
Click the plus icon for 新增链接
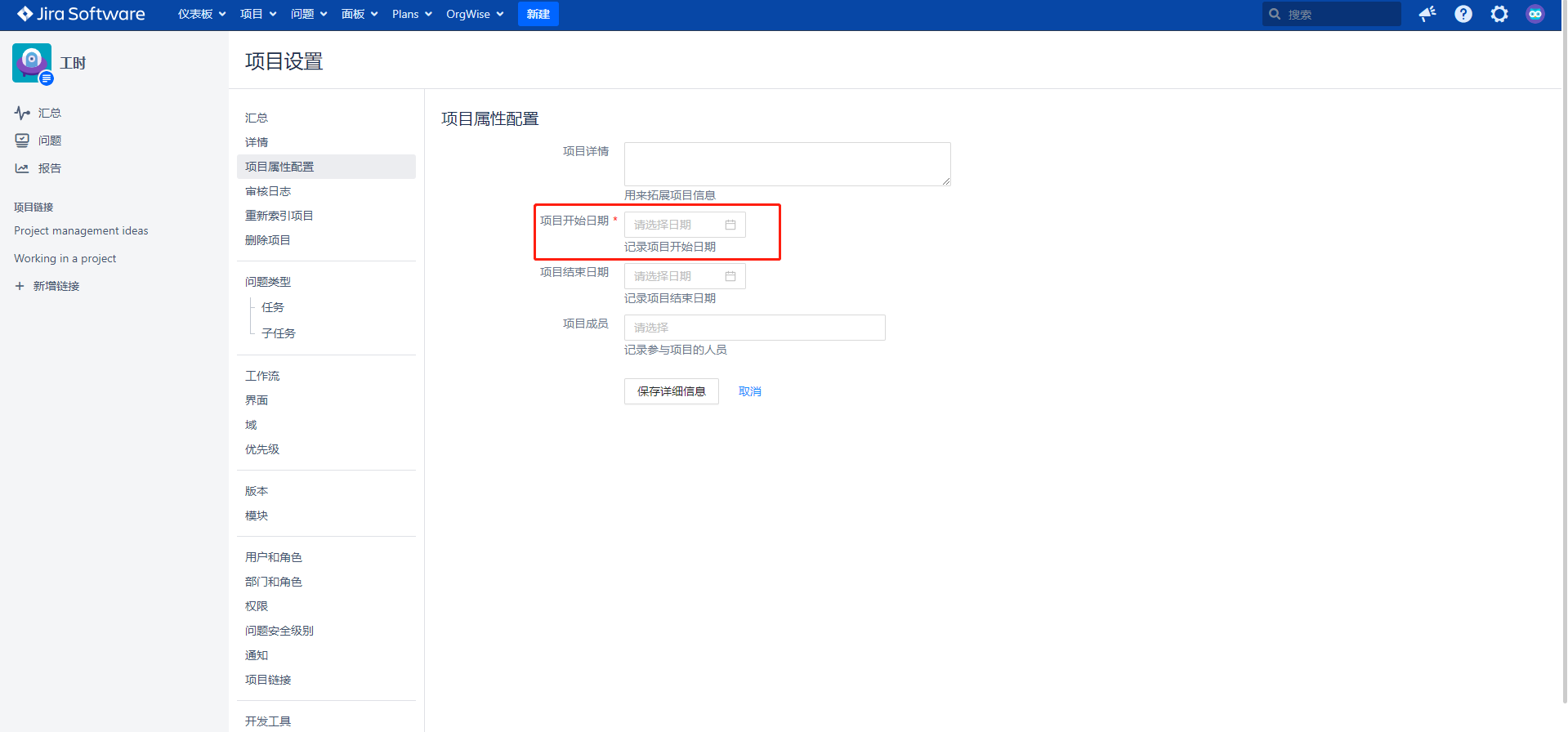point(20,286)
